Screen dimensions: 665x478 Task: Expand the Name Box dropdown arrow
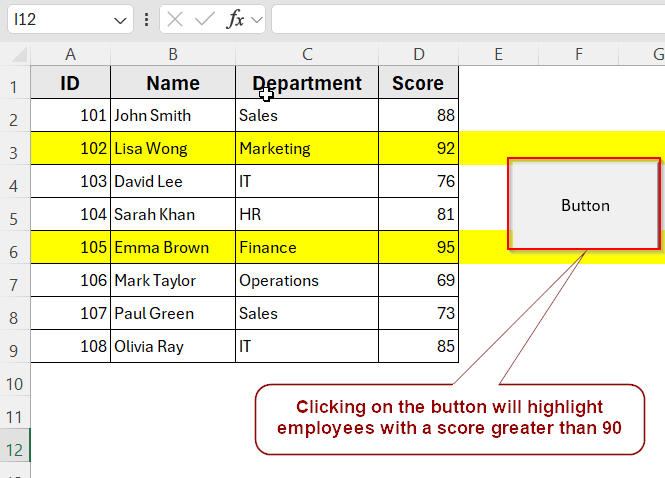tap(120, 20)
